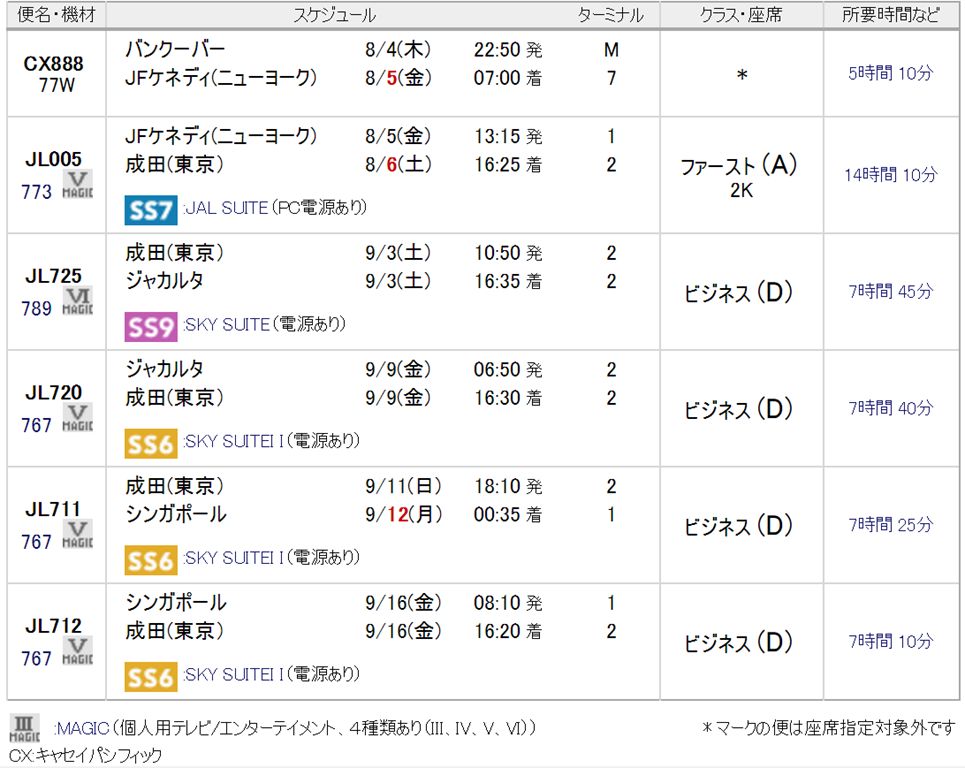Click the 5時間 10分 duration link
Image resolution: width=965 pixels, height=768 pixels.
891,73
